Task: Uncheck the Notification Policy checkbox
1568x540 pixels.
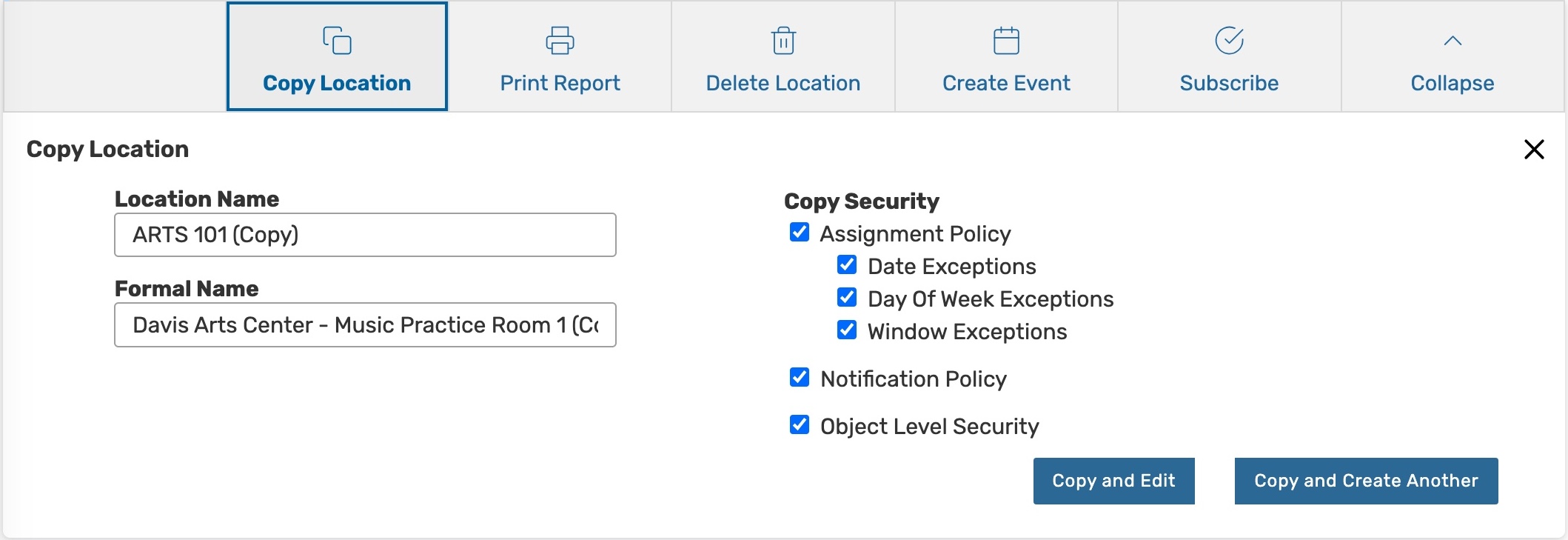Action: coord(800,378)
